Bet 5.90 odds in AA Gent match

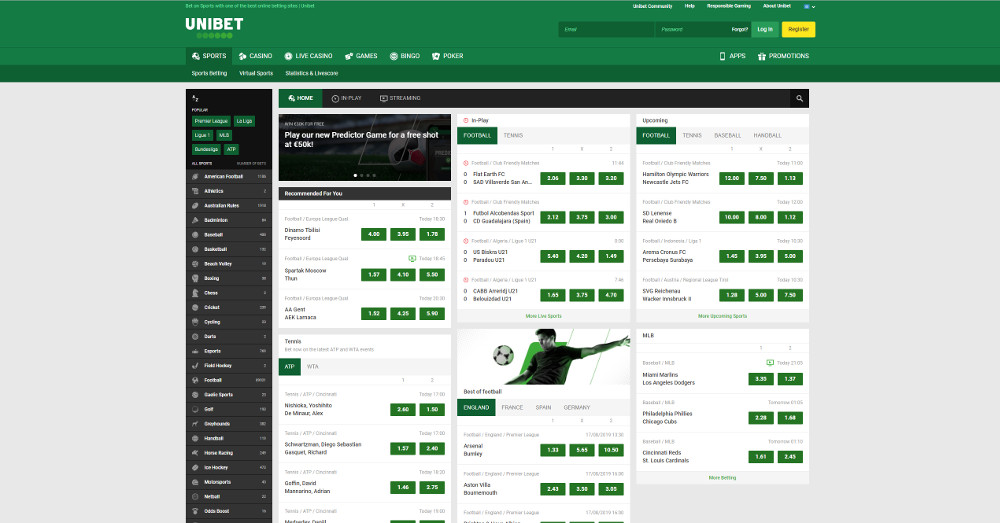432,313
